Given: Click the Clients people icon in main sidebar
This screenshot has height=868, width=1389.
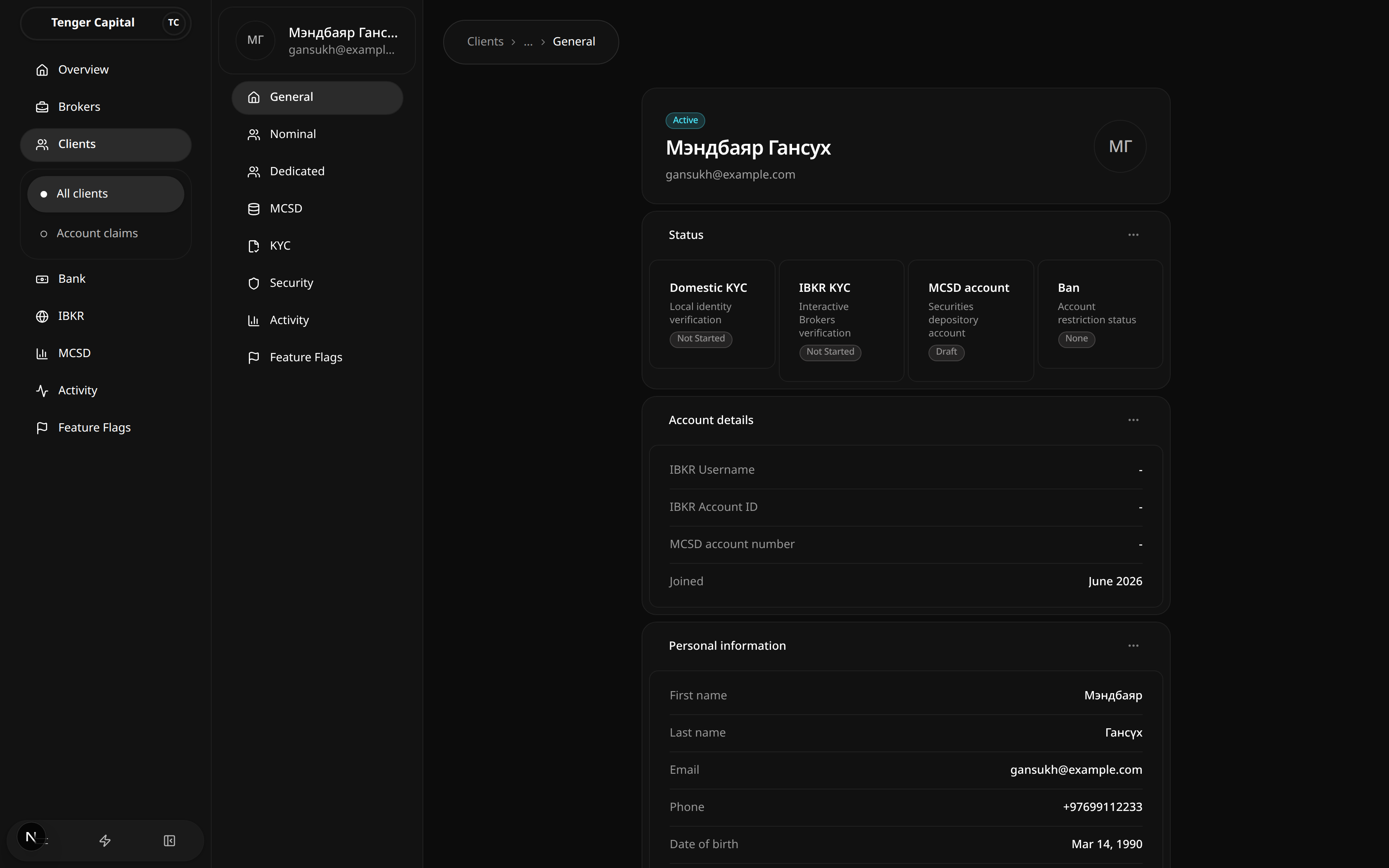Looking at the screenshot, I should click(42, 145).
